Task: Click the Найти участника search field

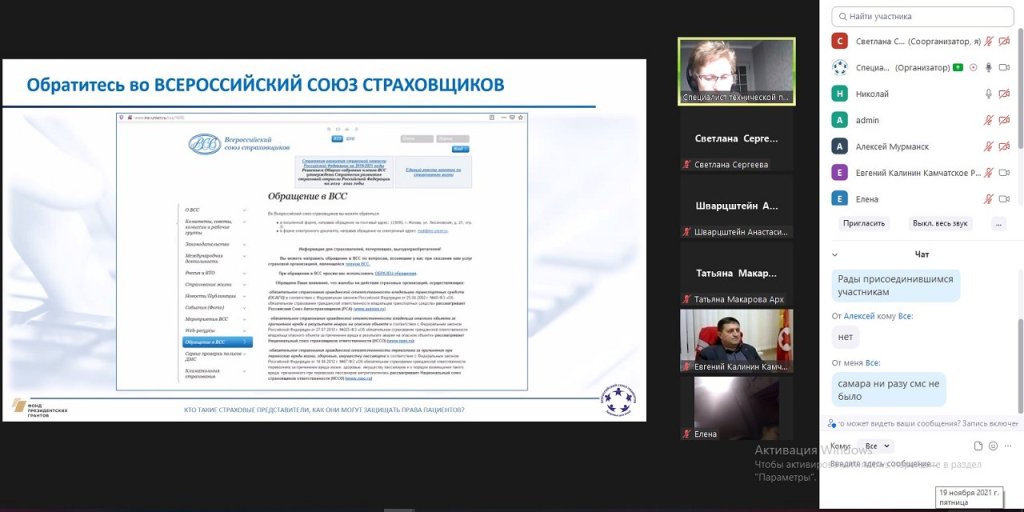Action: pyautogui.click(x=920, y=16)
